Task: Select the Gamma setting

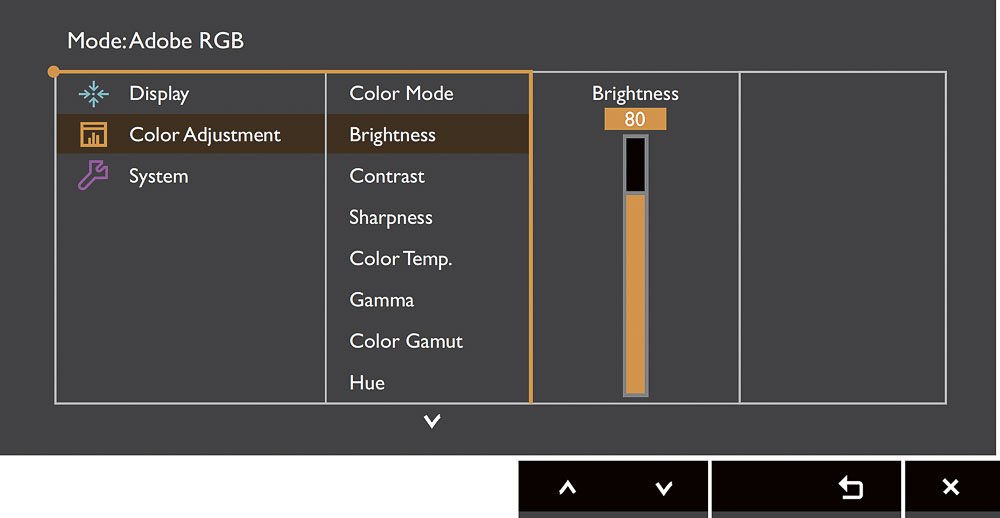Action: click(x=381, y=300)
